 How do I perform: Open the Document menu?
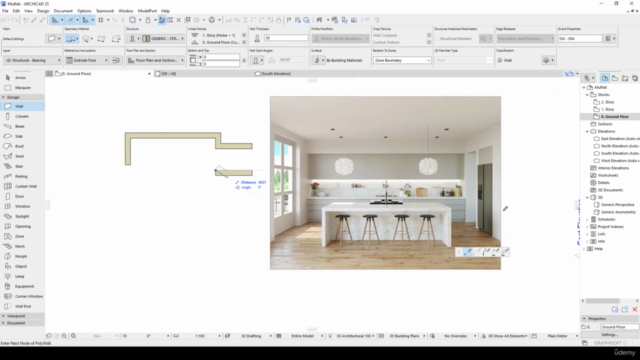pos(63,11)
